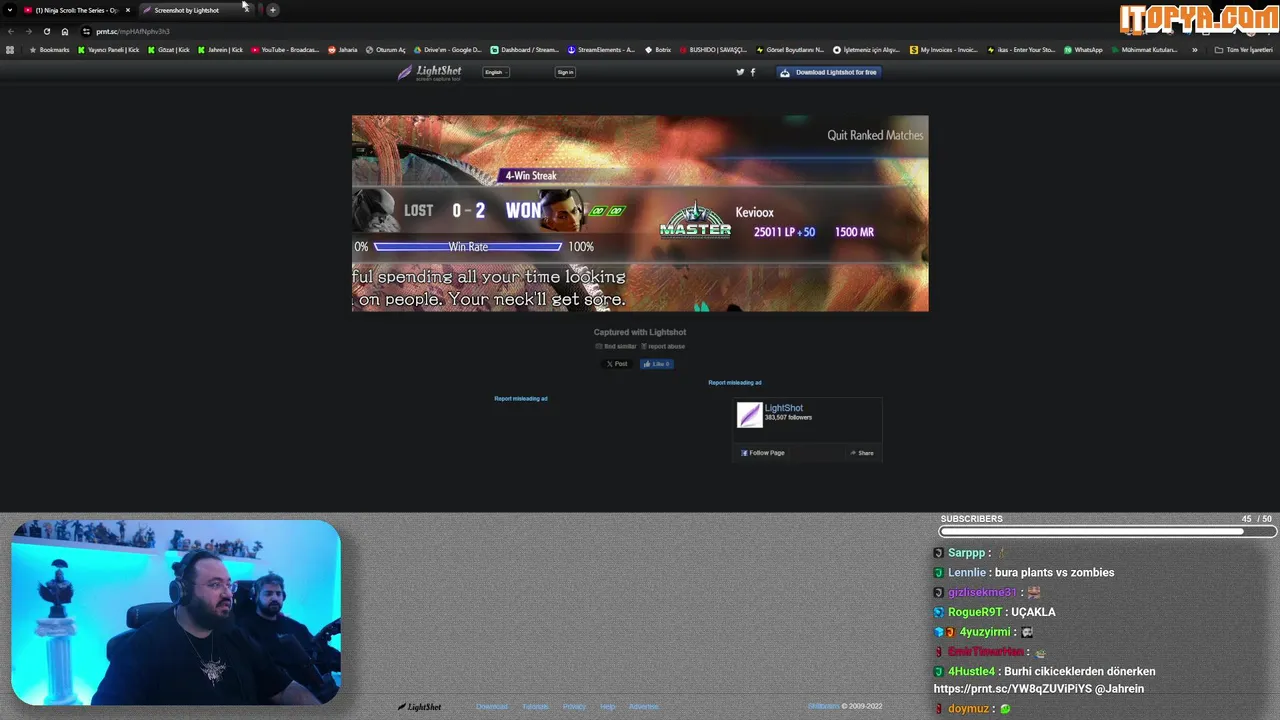Click the LightShot footer logo
The height and width of the screenshot is (720, 1280).
(x=419, y=707)
